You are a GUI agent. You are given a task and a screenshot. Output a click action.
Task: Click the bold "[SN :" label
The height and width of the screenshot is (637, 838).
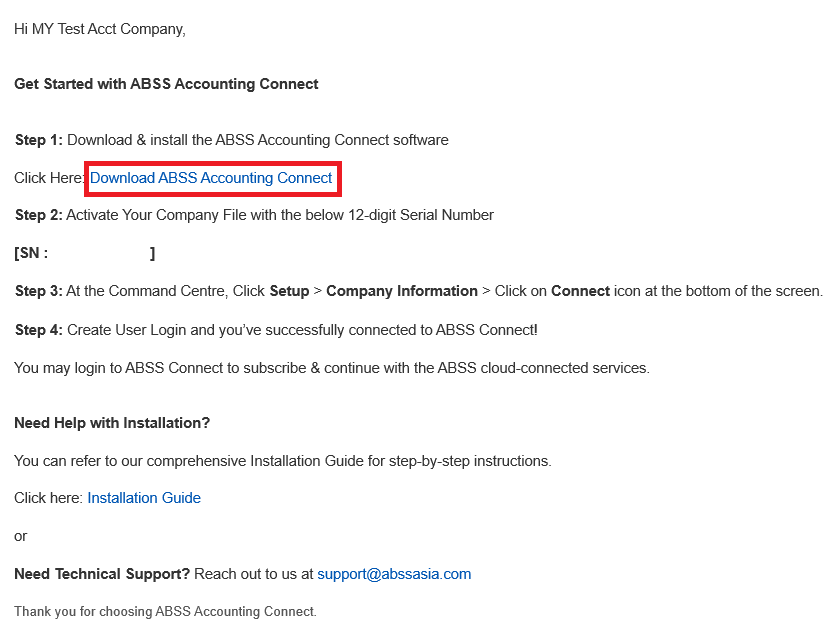31,254
